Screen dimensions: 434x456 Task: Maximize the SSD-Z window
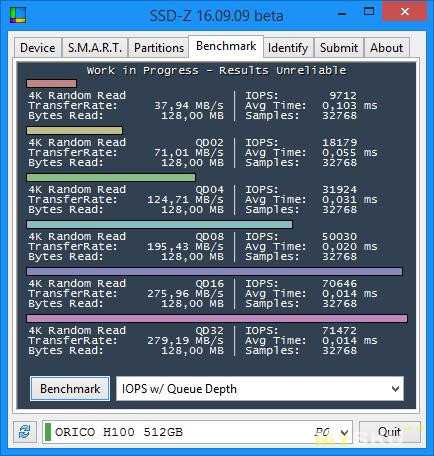click(369, 12)
